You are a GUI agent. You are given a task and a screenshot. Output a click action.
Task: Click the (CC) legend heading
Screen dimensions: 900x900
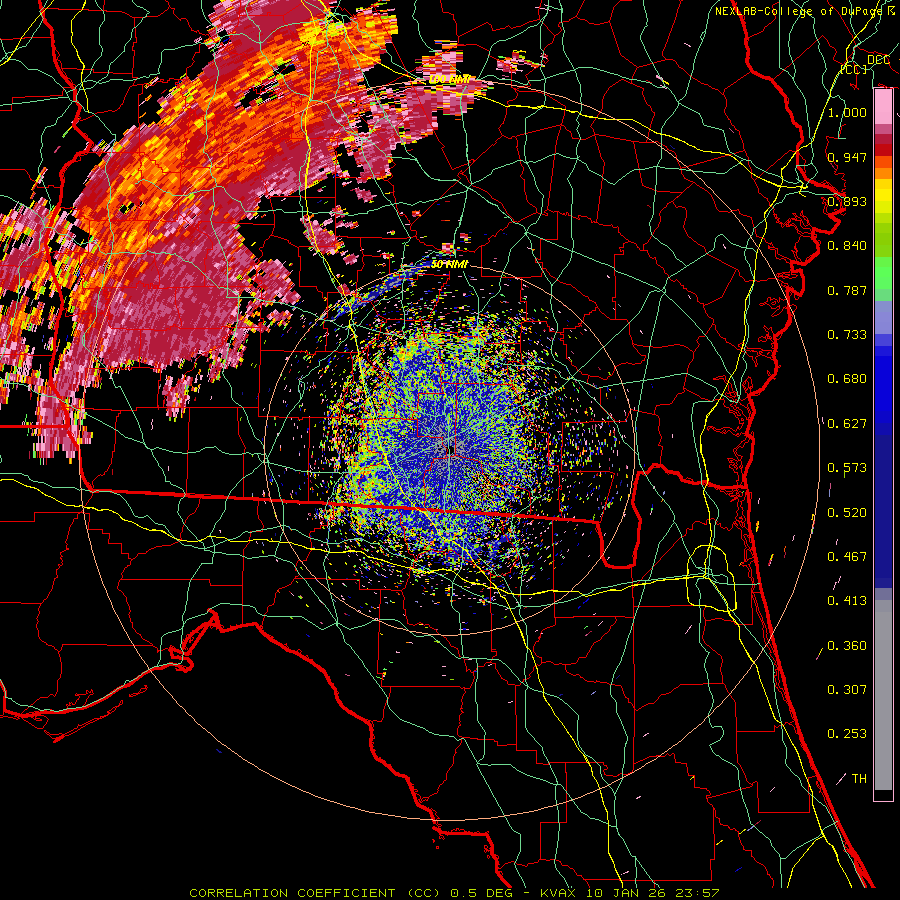tap(854, 69)
